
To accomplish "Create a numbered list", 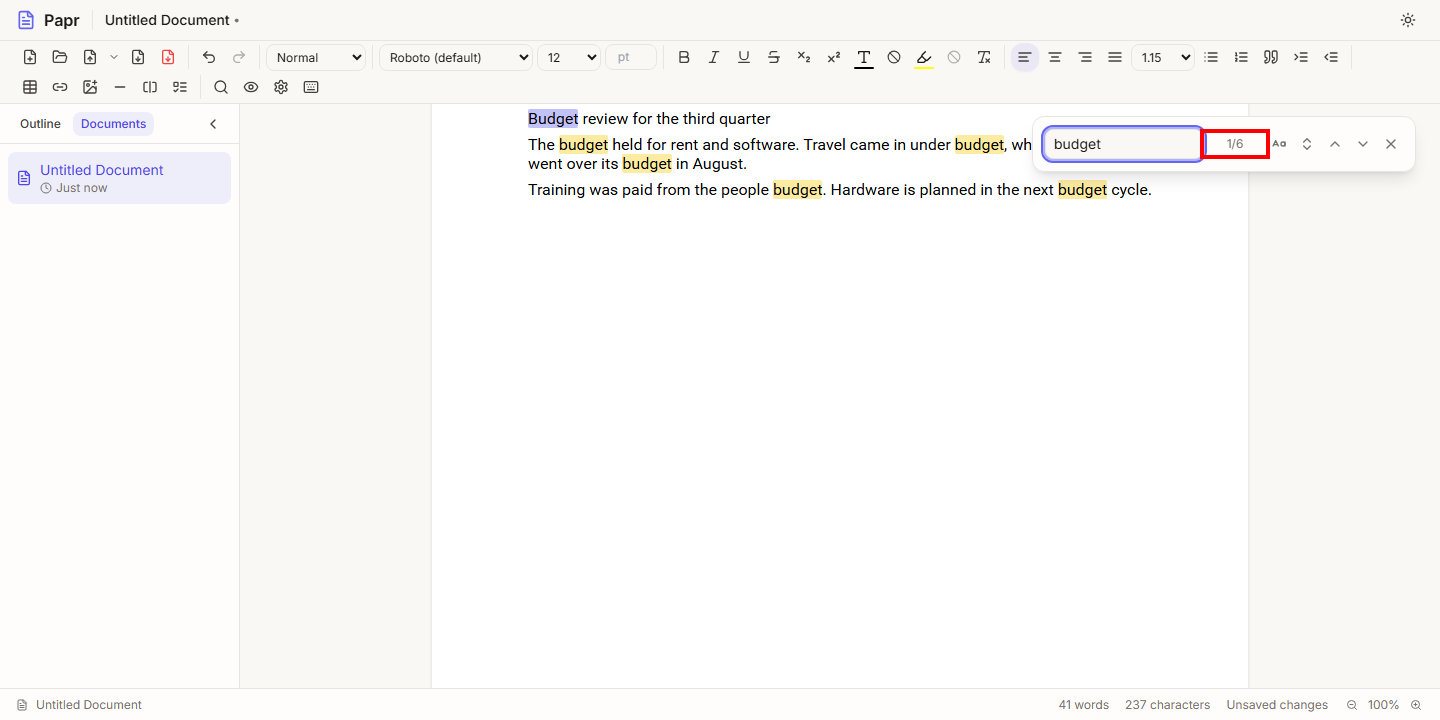I will click(x=1241, y=57).
